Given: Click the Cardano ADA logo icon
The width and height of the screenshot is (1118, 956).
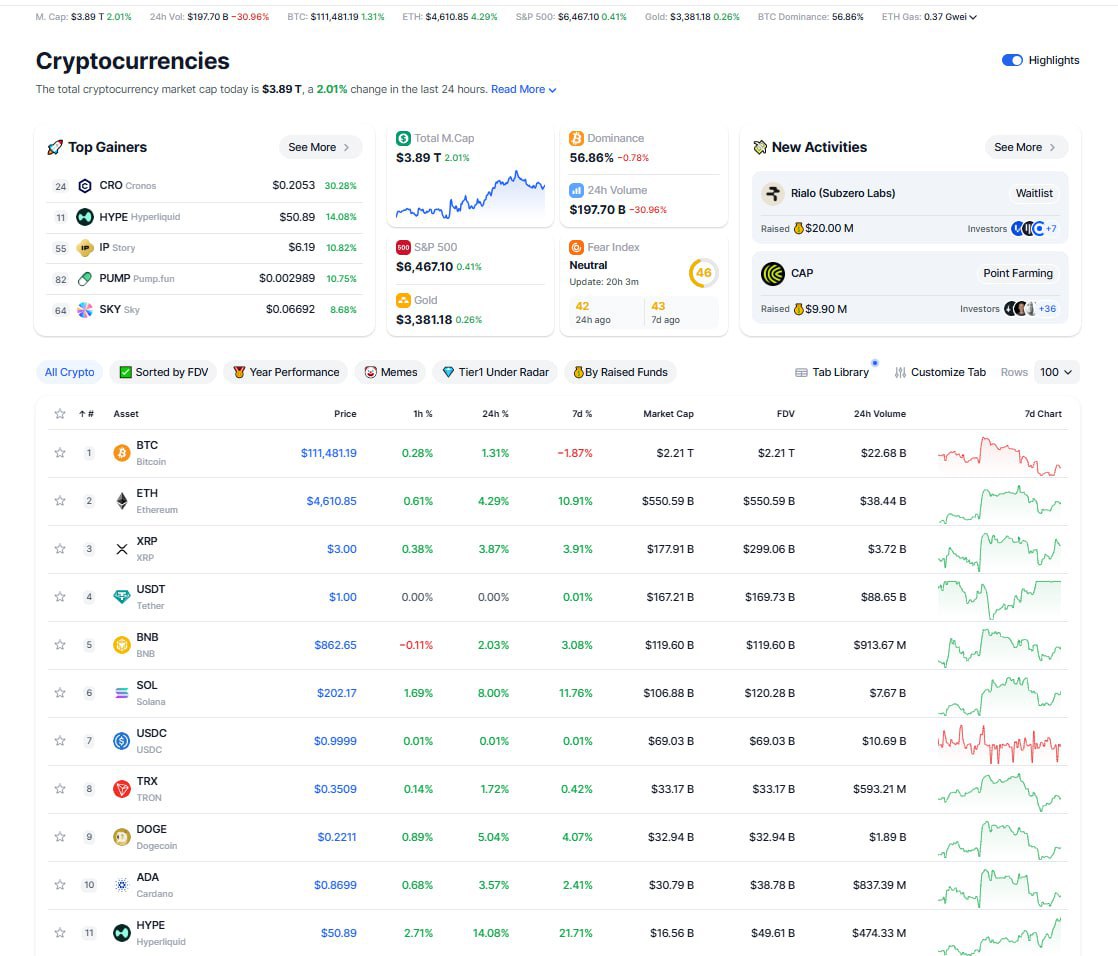Looking at the screenshot, I should 122,885.
